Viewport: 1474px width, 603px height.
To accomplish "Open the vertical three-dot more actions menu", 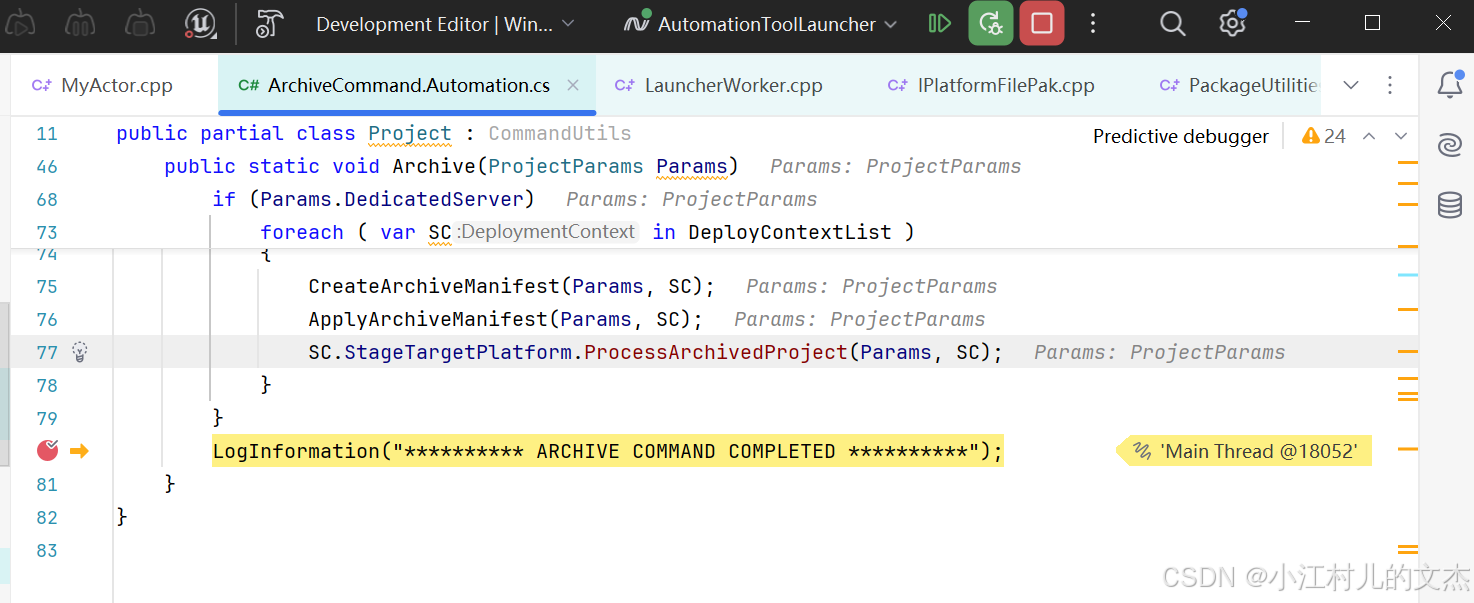I will [x=1093, y=24].
